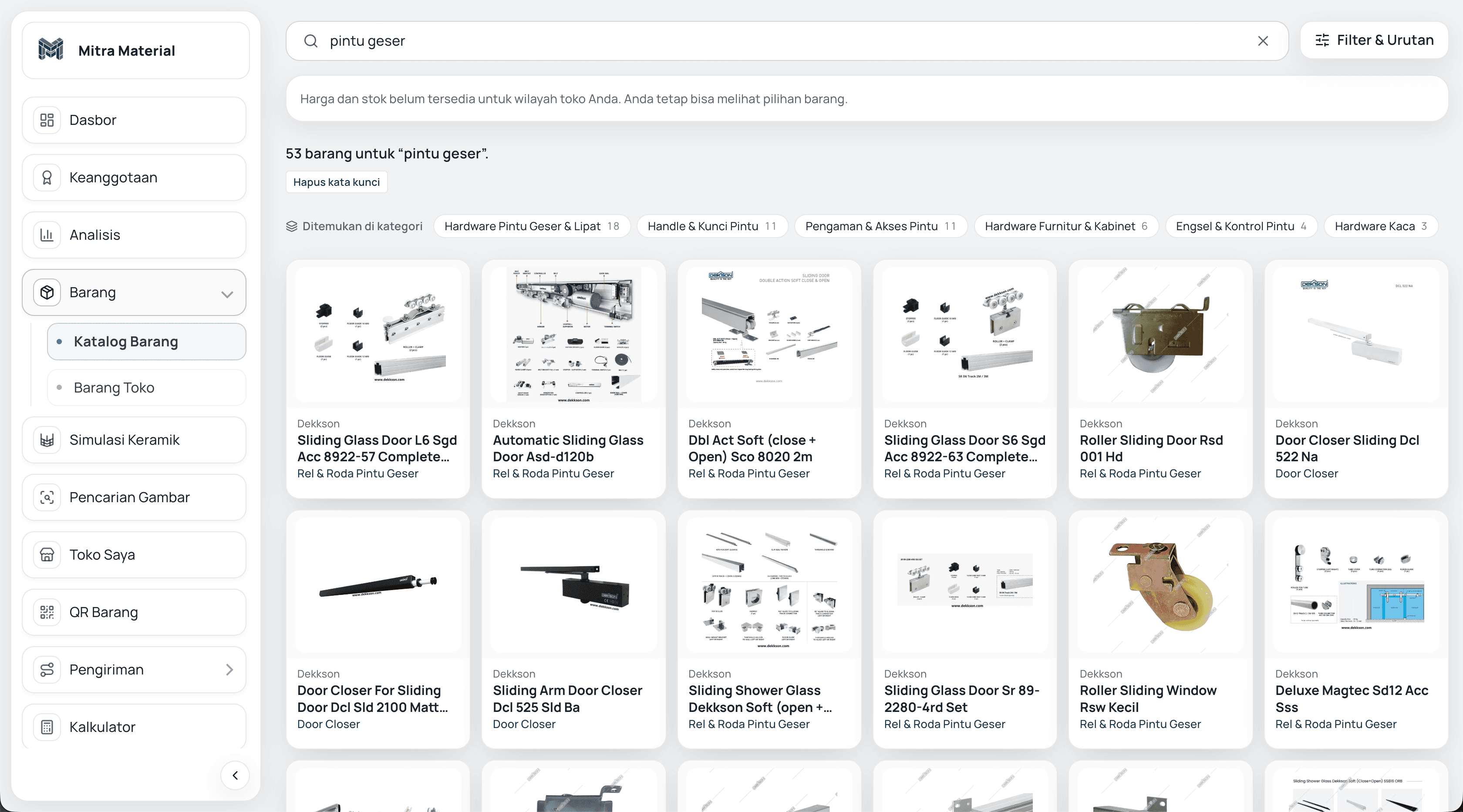Click the Dasbor grid icon

(x=47, y=120)
